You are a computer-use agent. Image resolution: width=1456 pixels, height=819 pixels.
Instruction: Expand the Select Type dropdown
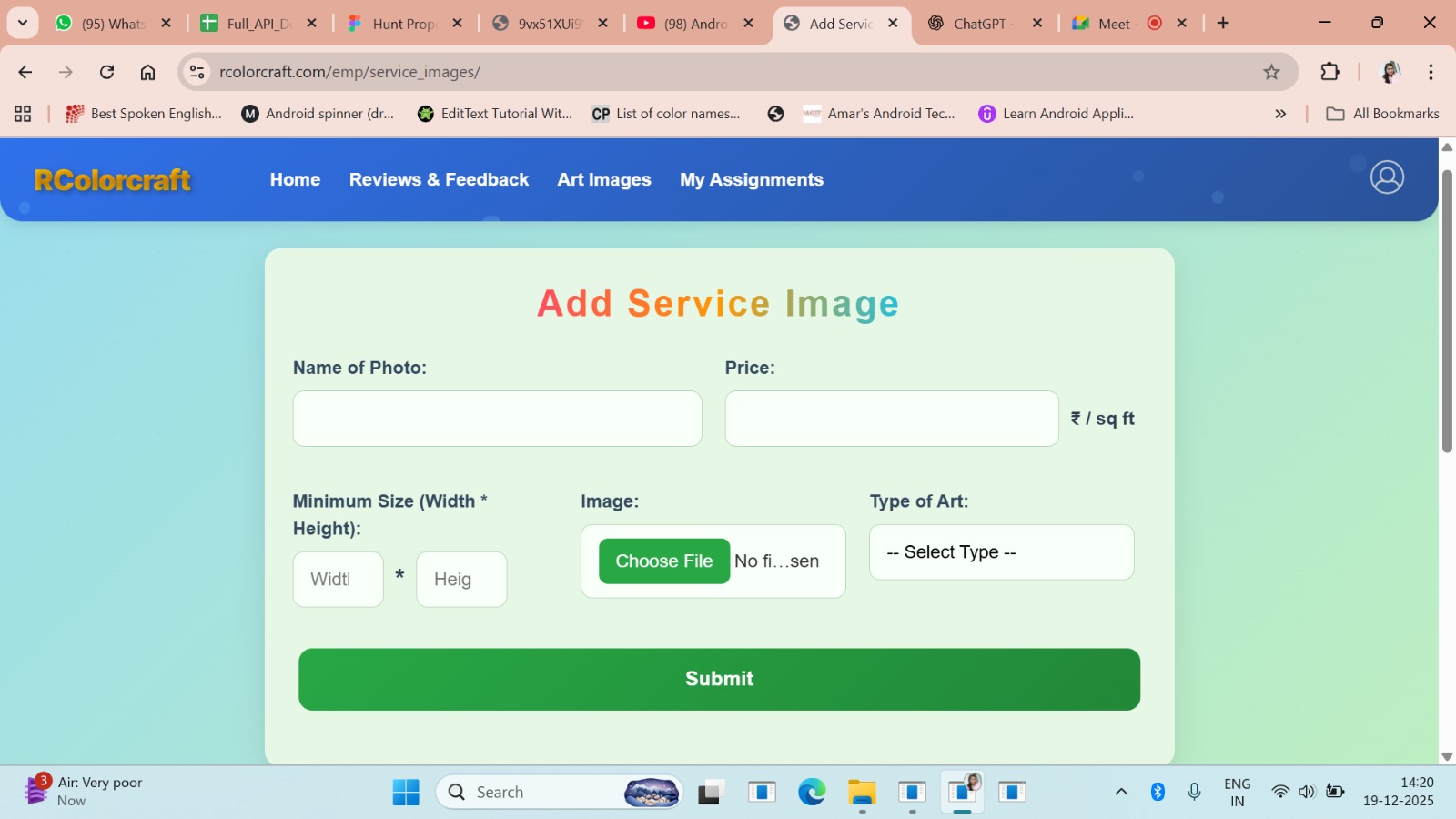point(1001,552)
